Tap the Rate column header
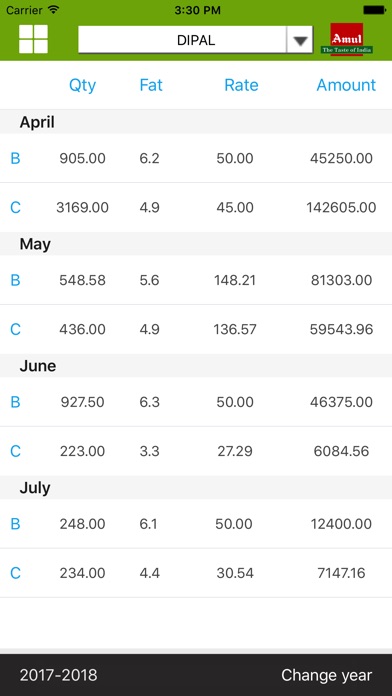Viewport: 392px width, 696px height. tap(241, 85)
